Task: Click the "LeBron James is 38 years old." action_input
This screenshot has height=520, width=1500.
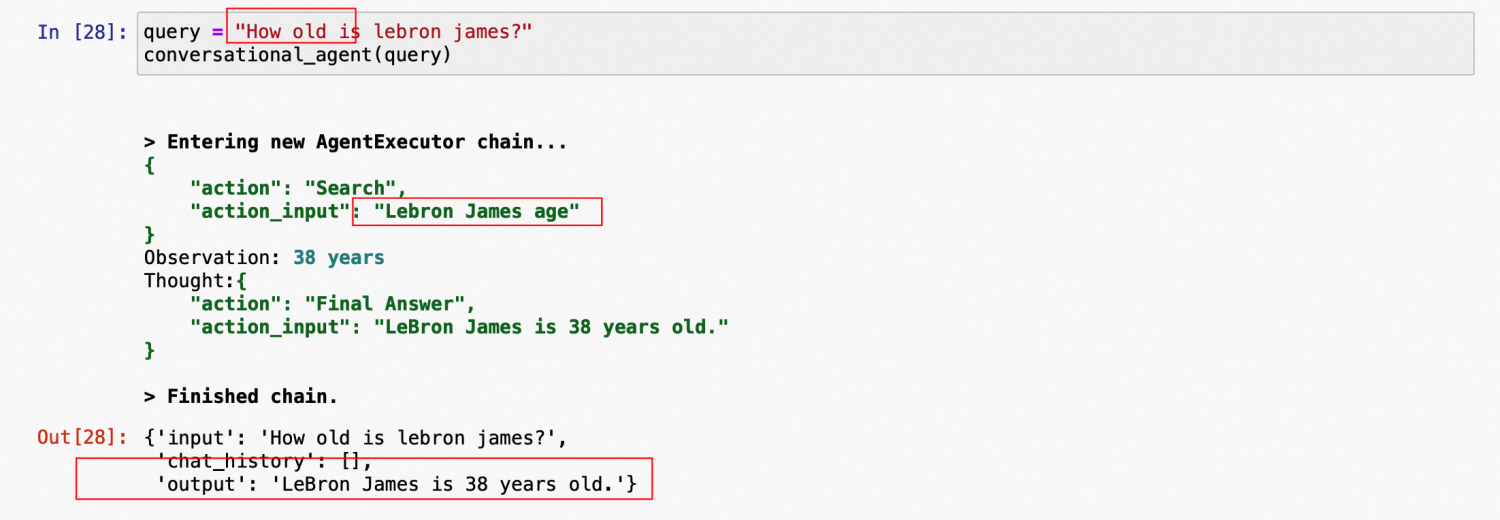Action: click(550, 327)
